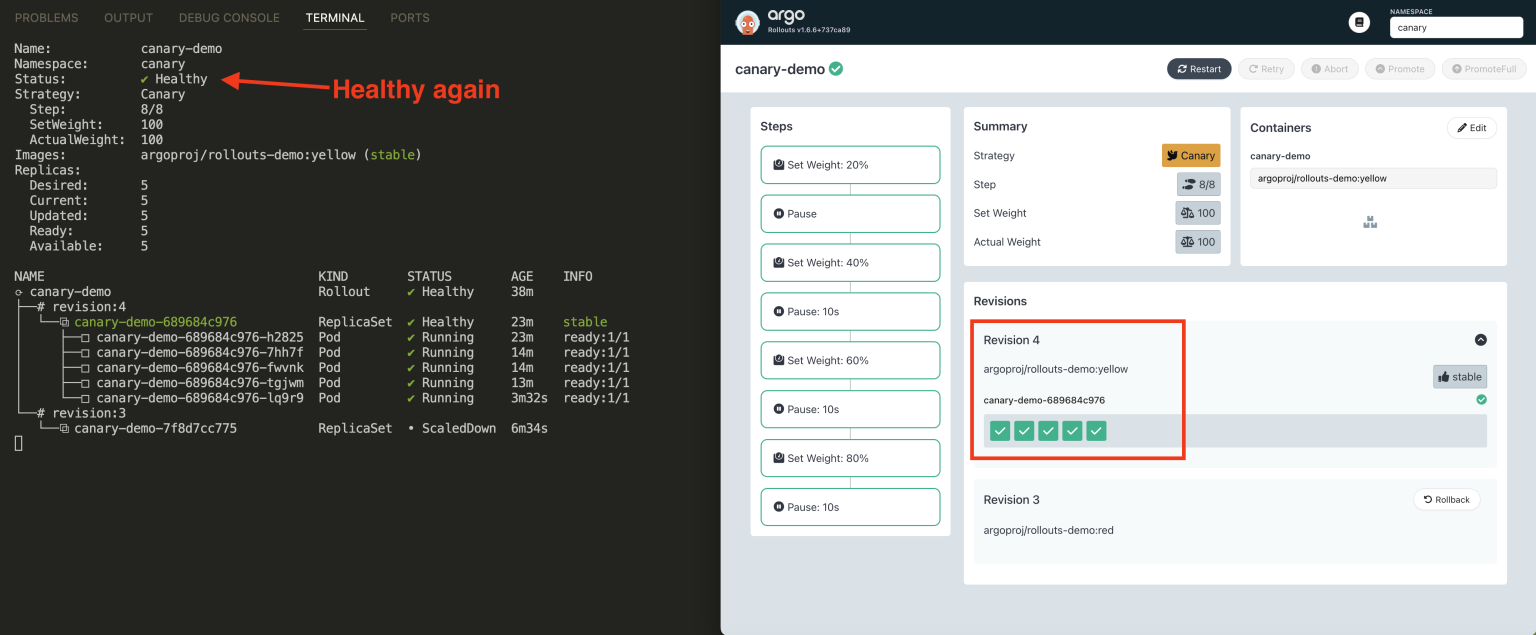Toggle the first pod checkmark in Revision 4

tap(999, 430)
